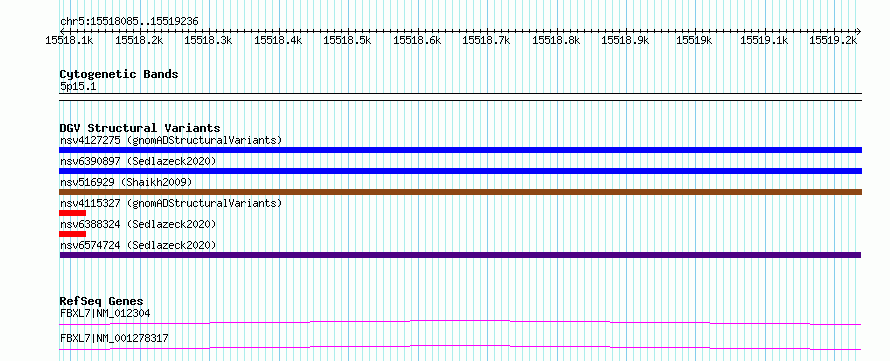
Task: Select the magenta FBXL7 NM_001278317 transcript line
Action: point(460,347)
